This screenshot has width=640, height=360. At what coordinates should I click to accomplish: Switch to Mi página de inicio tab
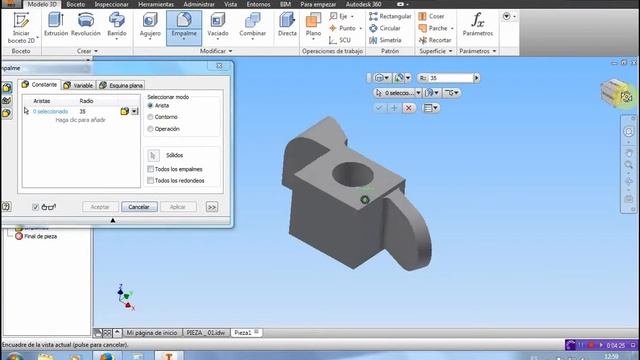tap(152, 333)
